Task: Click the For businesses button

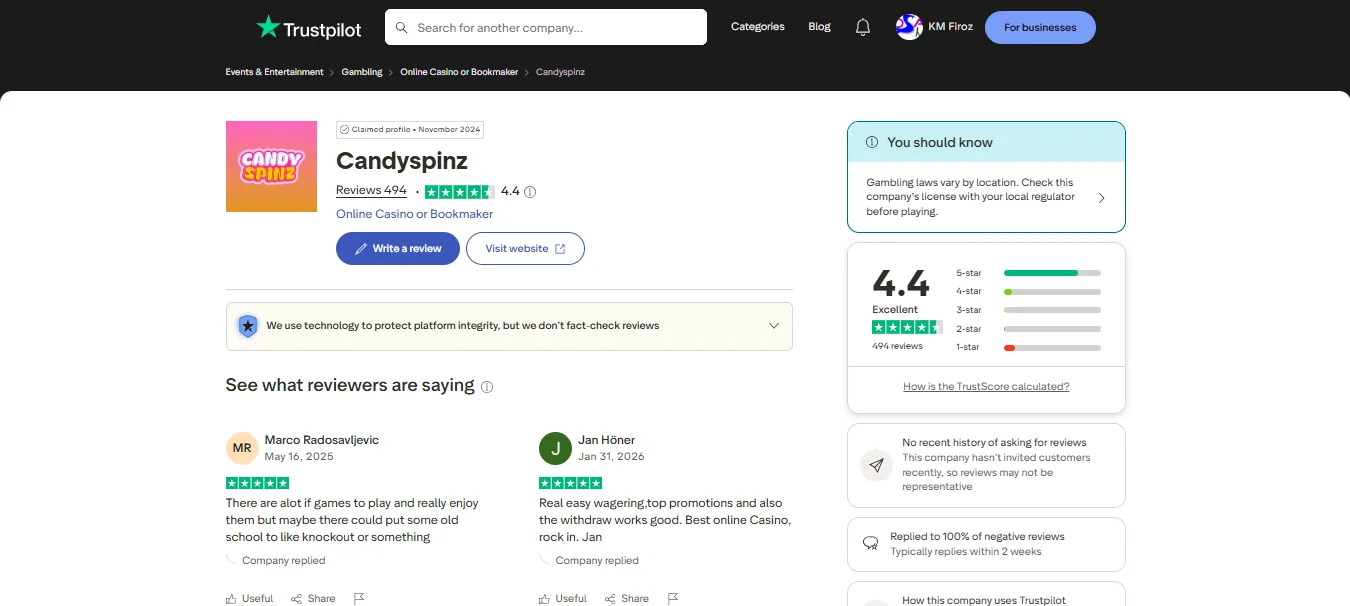Action: point(1040,28)
